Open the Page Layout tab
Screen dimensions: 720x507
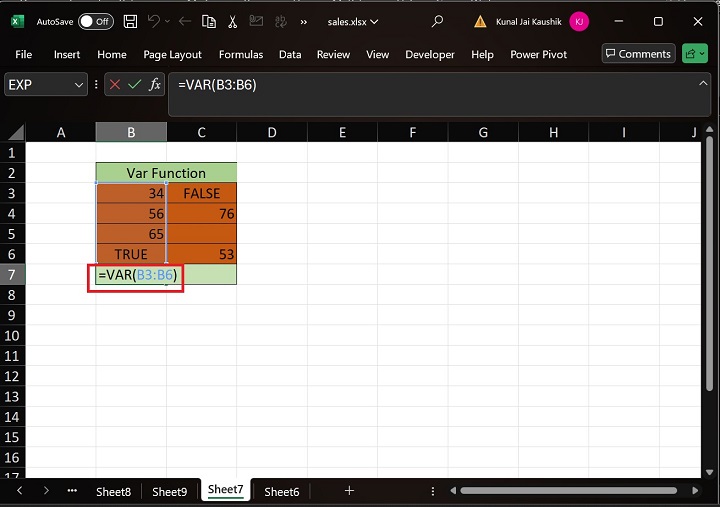172,55
